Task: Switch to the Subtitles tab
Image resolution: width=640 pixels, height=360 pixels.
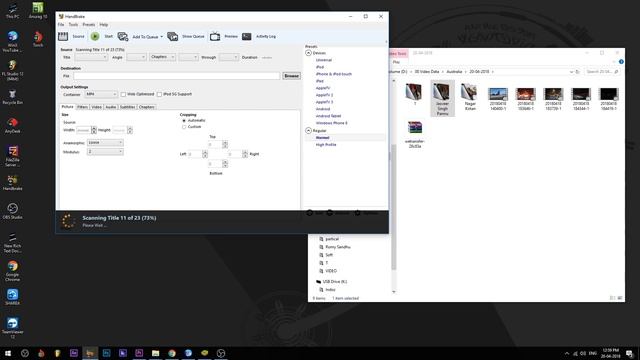Action: [127, 107]
